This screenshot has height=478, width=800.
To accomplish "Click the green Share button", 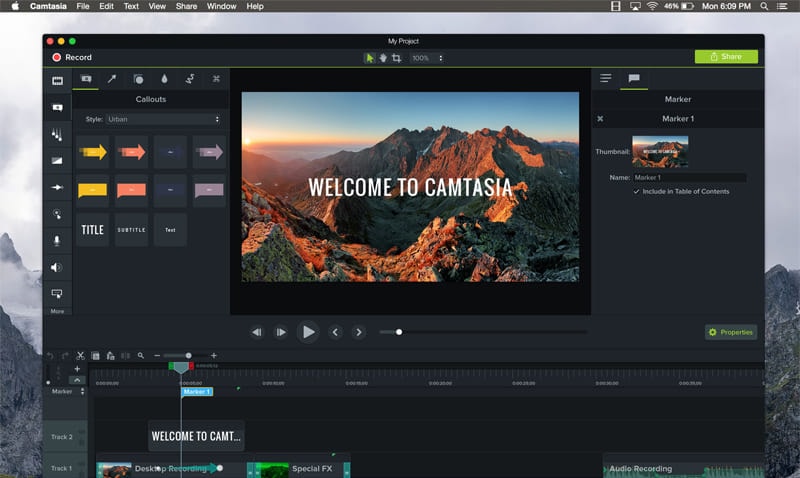I will pyautogui.click(x=726, y=57).
